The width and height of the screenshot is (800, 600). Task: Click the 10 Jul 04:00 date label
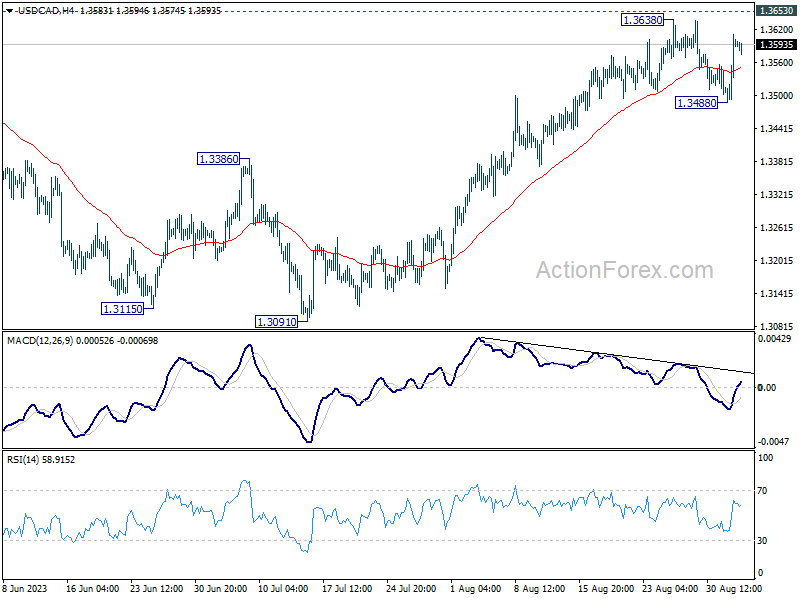[283, 589]
